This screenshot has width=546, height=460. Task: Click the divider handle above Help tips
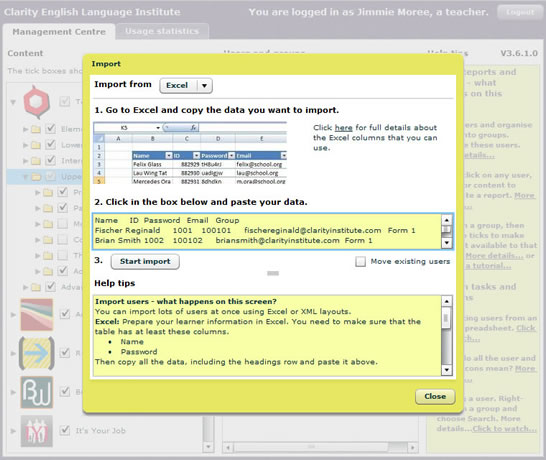click(x=273, y=273)
